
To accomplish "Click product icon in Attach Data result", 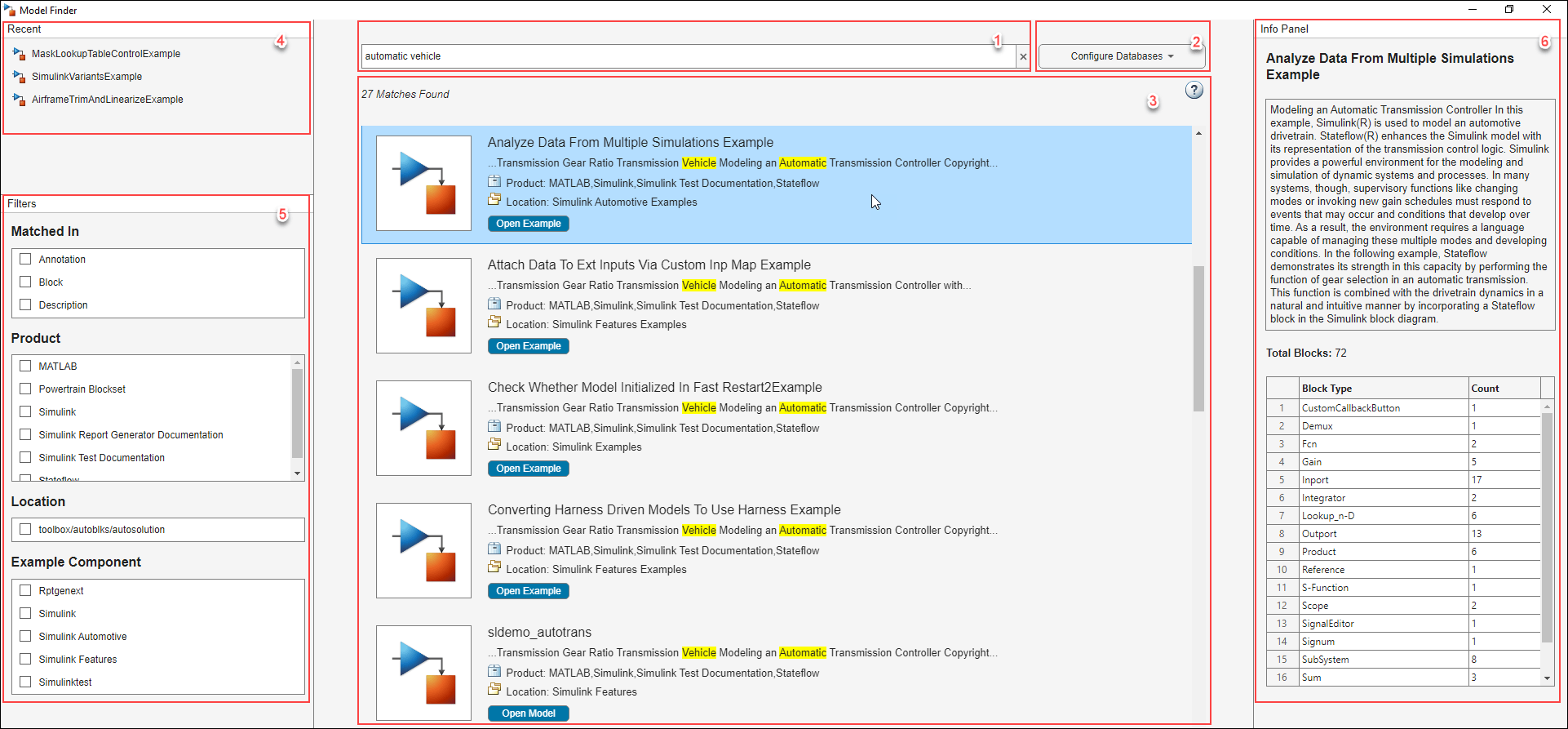I will pos(494,304).
